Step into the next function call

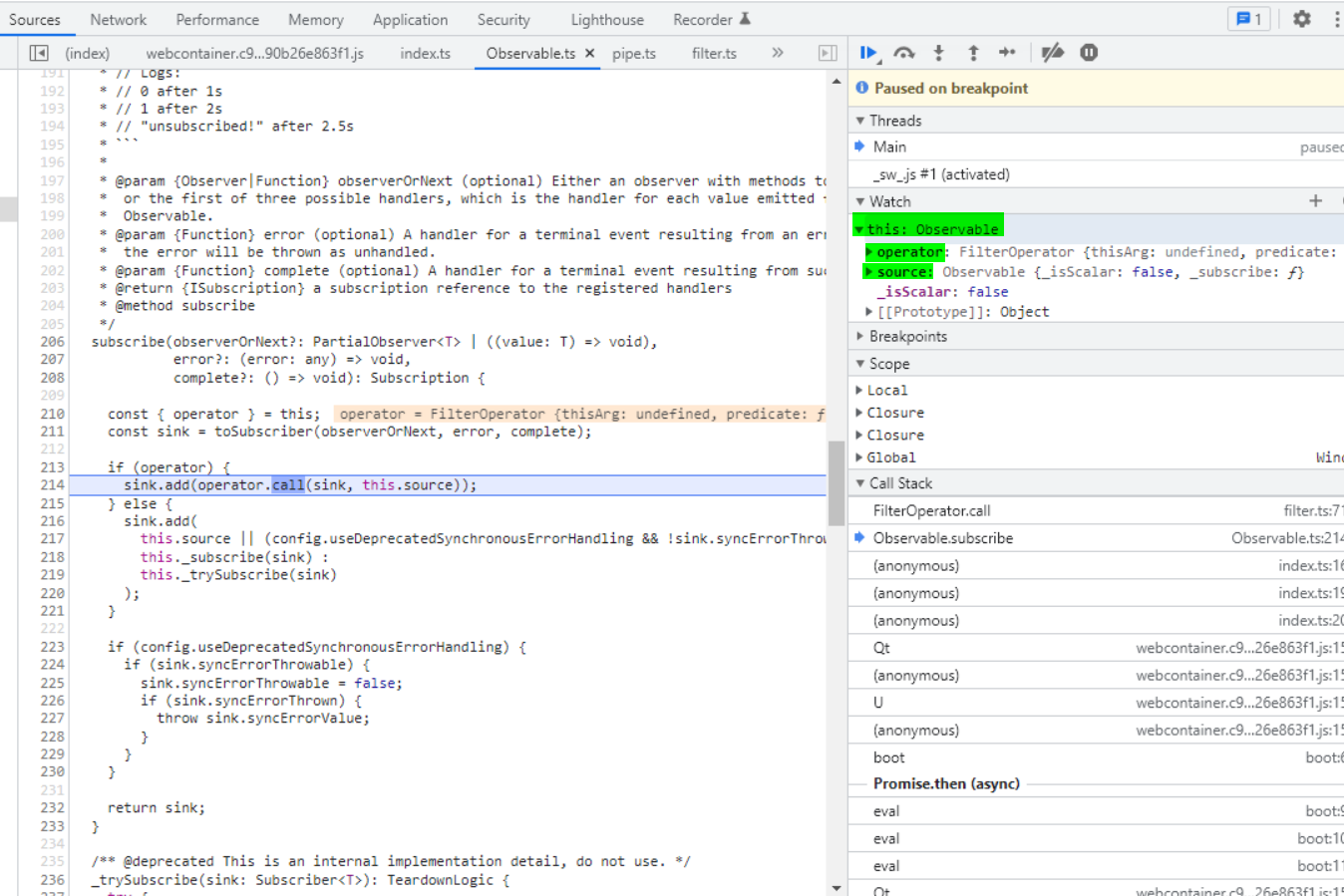938,53
